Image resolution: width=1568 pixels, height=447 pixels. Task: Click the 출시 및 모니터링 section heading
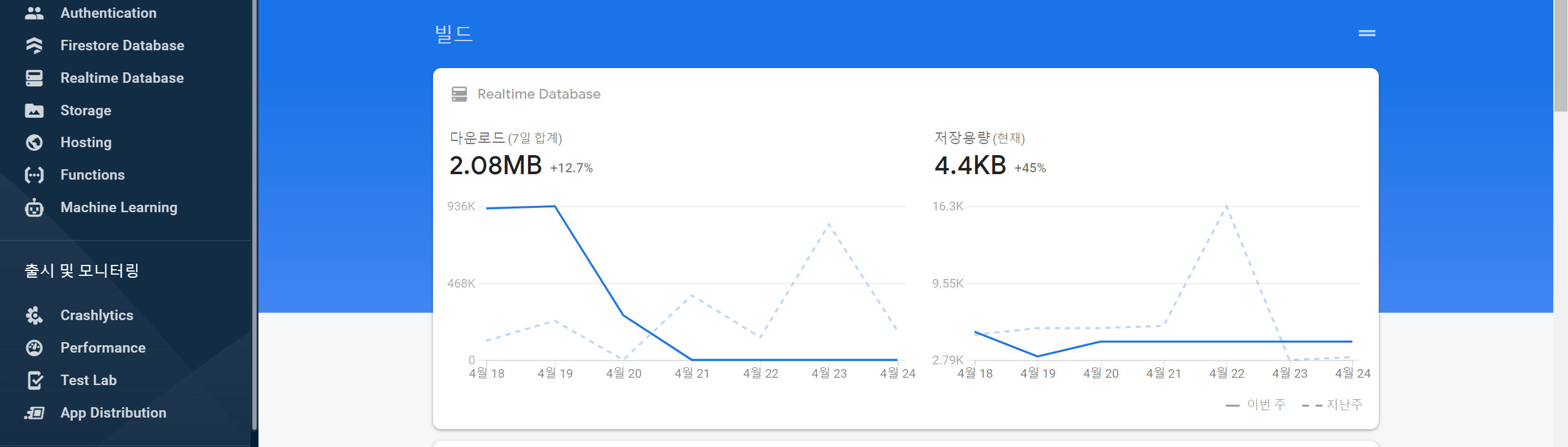coord(81,270)
